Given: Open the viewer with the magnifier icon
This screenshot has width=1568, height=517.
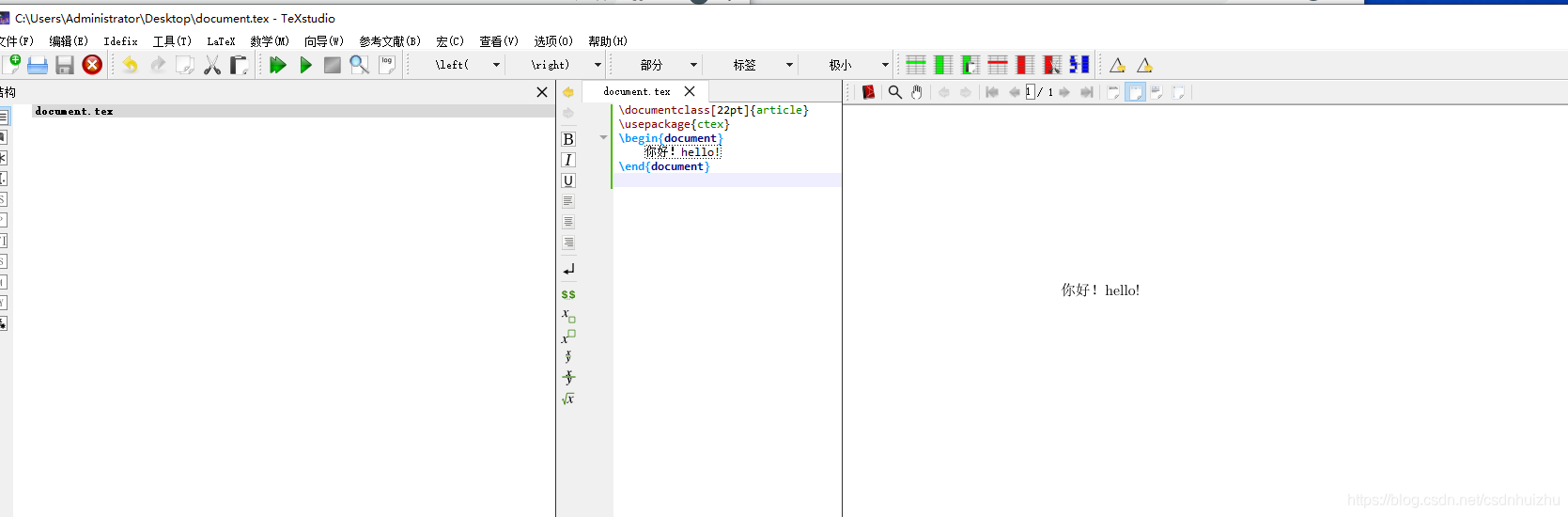Looking at the screenshot, I should tap(359, 65).
